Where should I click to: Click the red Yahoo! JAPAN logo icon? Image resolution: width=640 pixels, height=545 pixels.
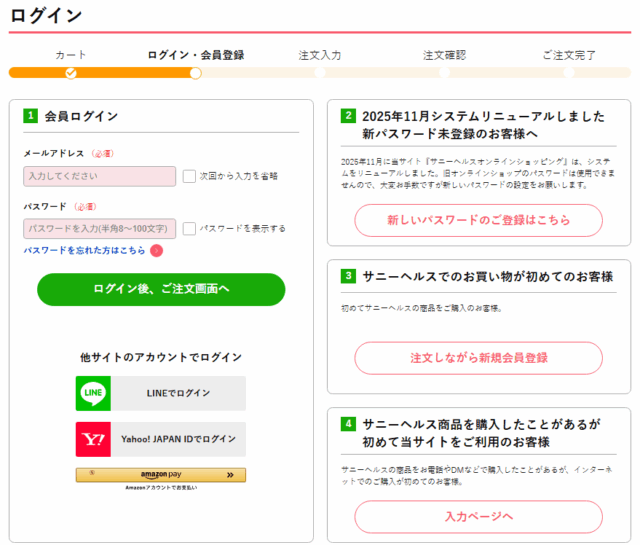pos(93,439)
